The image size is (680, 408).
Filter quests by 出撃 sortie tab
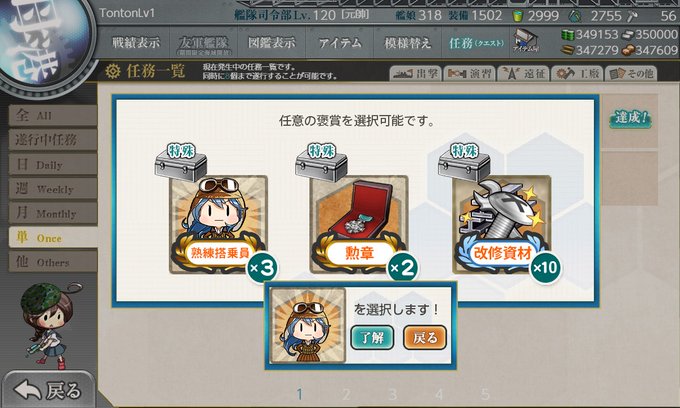[415, 74]
